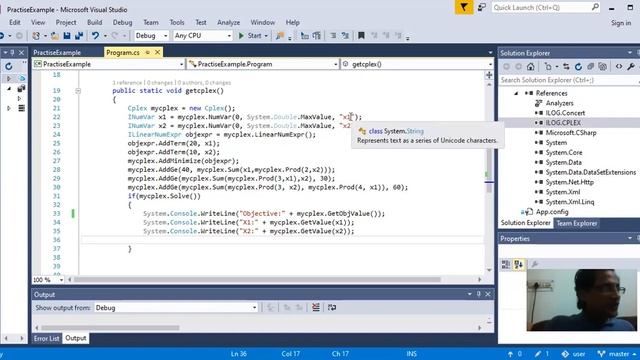Open the getcplex() member dropdown

[x=417, y=64]
